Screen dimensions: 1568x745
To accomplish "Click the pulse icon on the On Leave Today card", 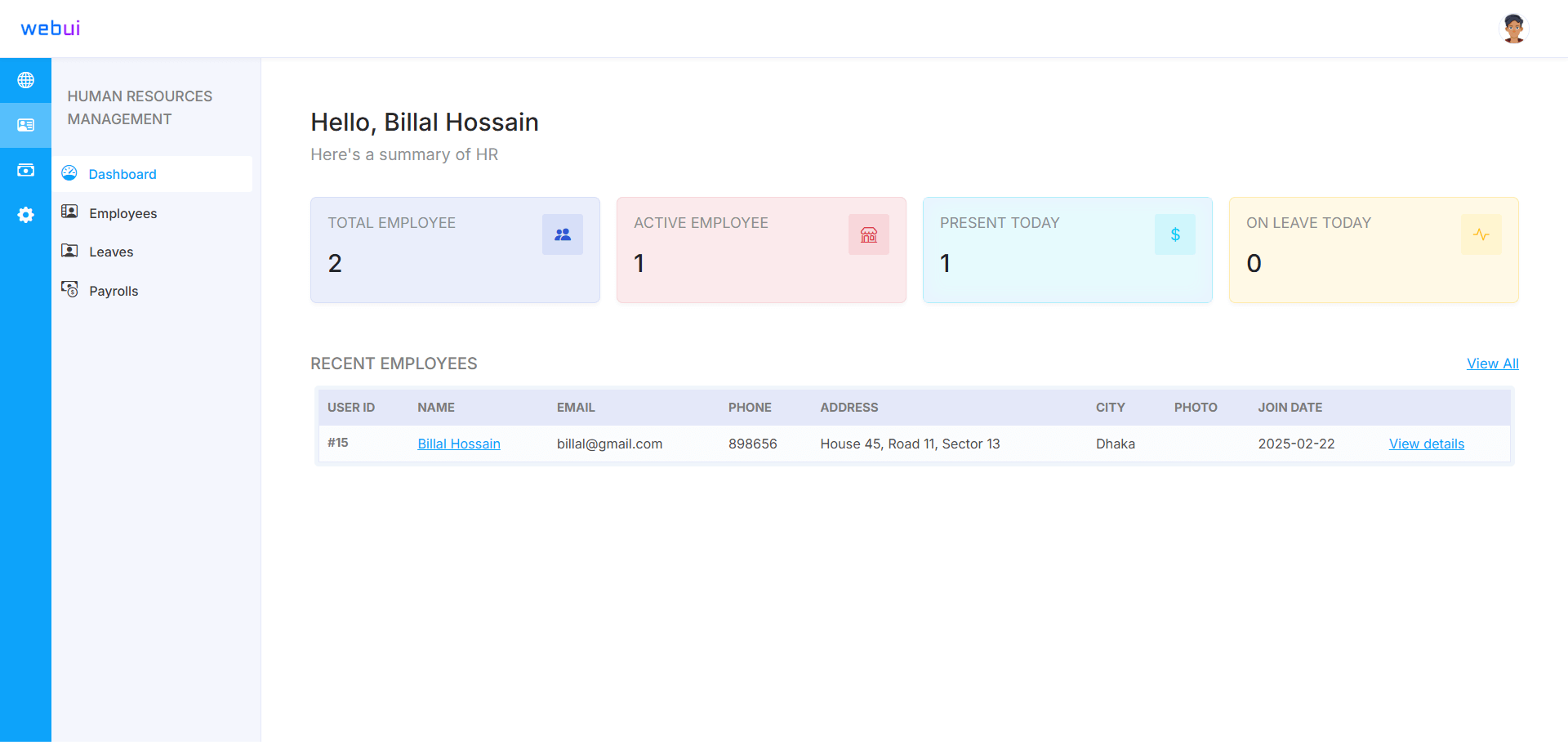I will coord(1481,234).
